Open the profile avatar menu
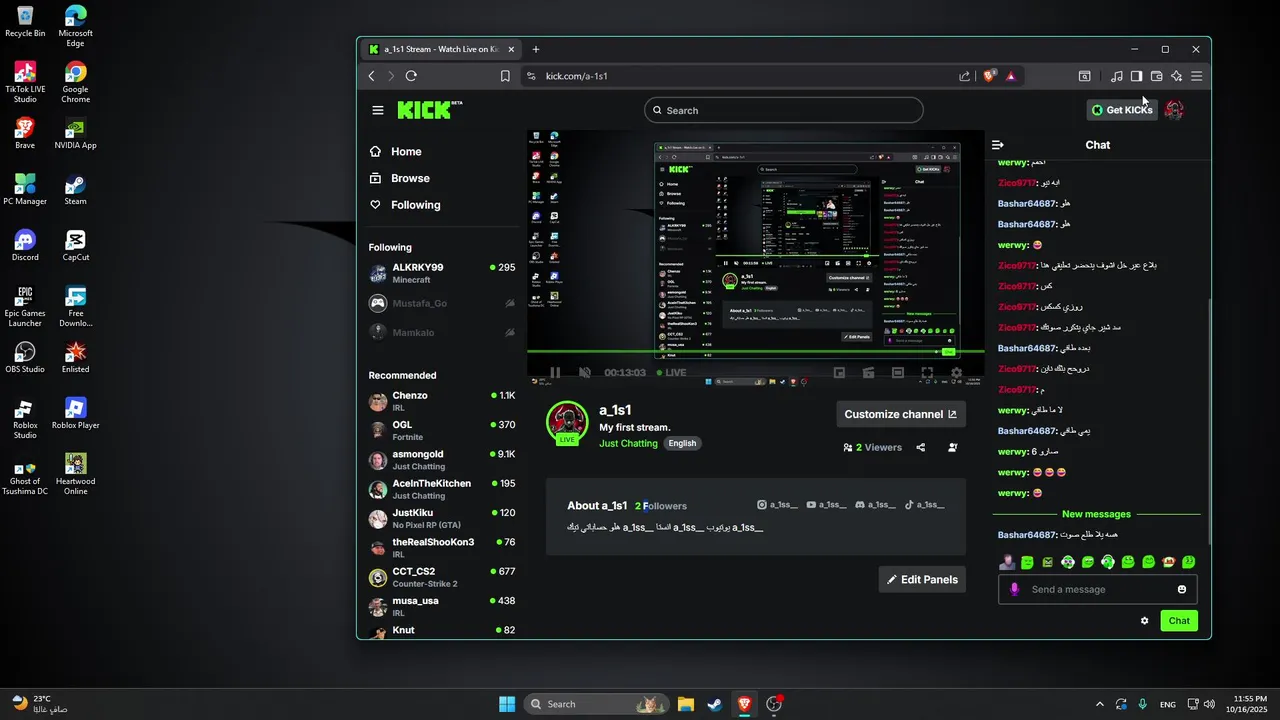The image size is (1280, 720). pyautogui.click(x=1174, y=110)
